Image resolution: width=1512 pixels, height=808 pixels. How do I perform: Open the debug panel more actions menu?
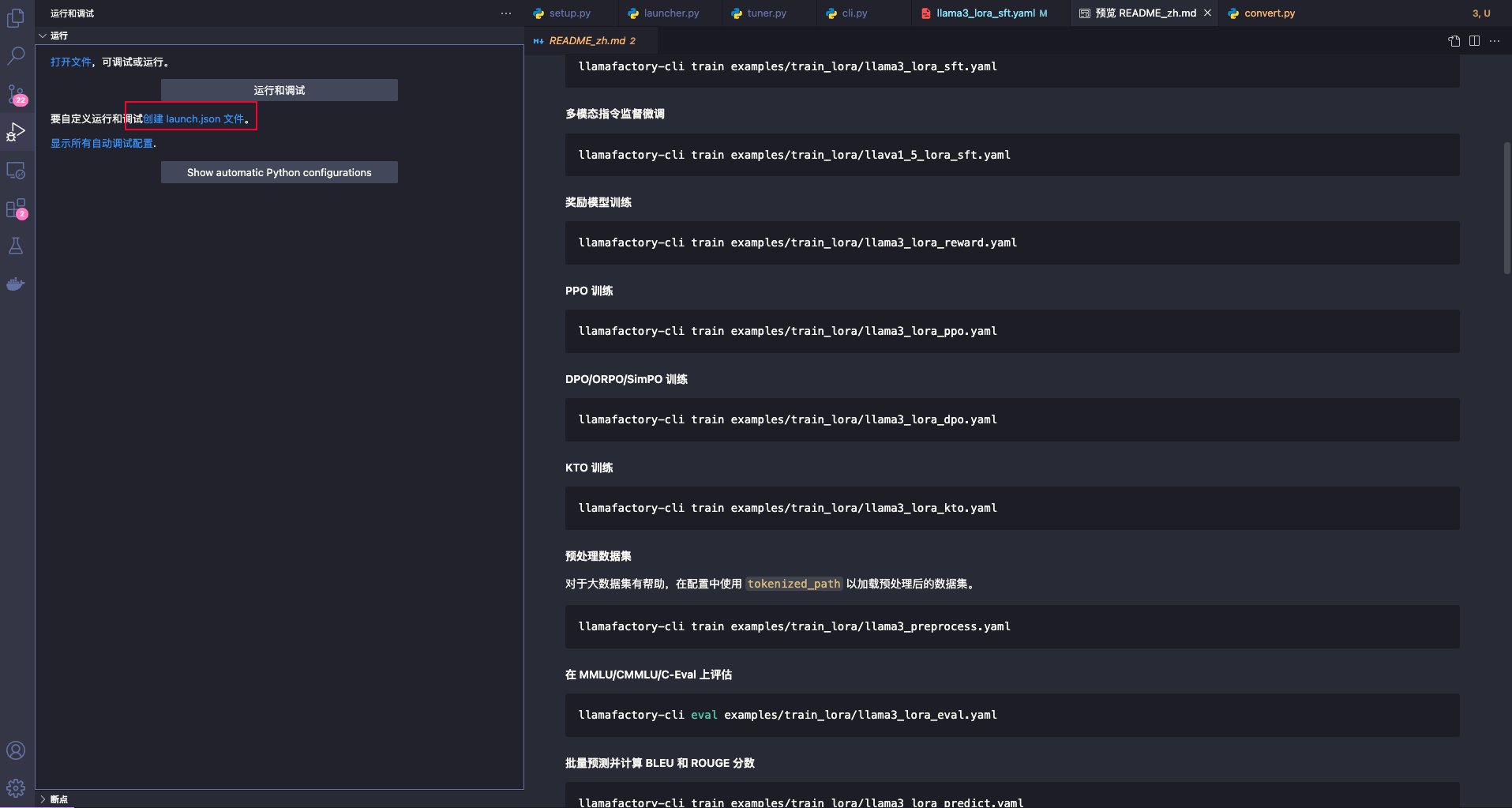[x=506, y=13]
